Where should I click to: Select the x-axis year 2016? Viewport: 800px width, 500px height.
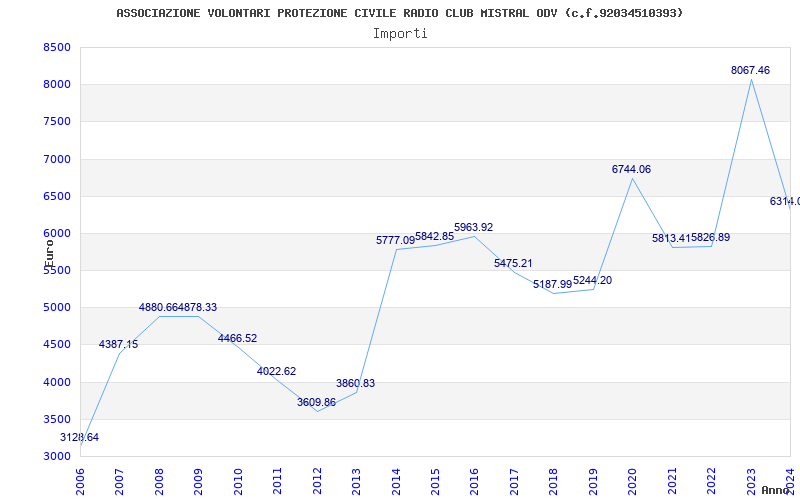point(474,481)
